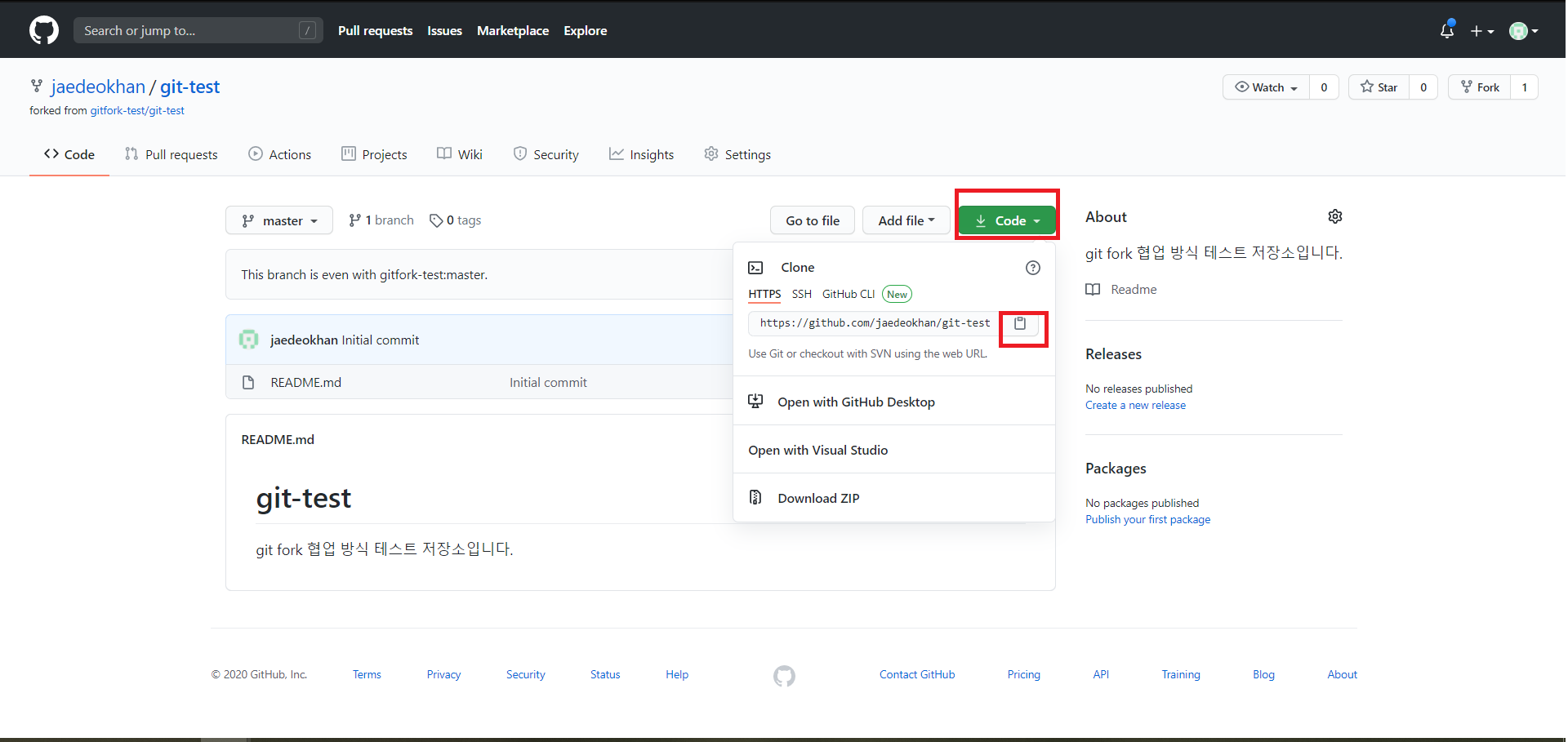
Task: Open the Packages heading link
Action: coord(1116,469)
